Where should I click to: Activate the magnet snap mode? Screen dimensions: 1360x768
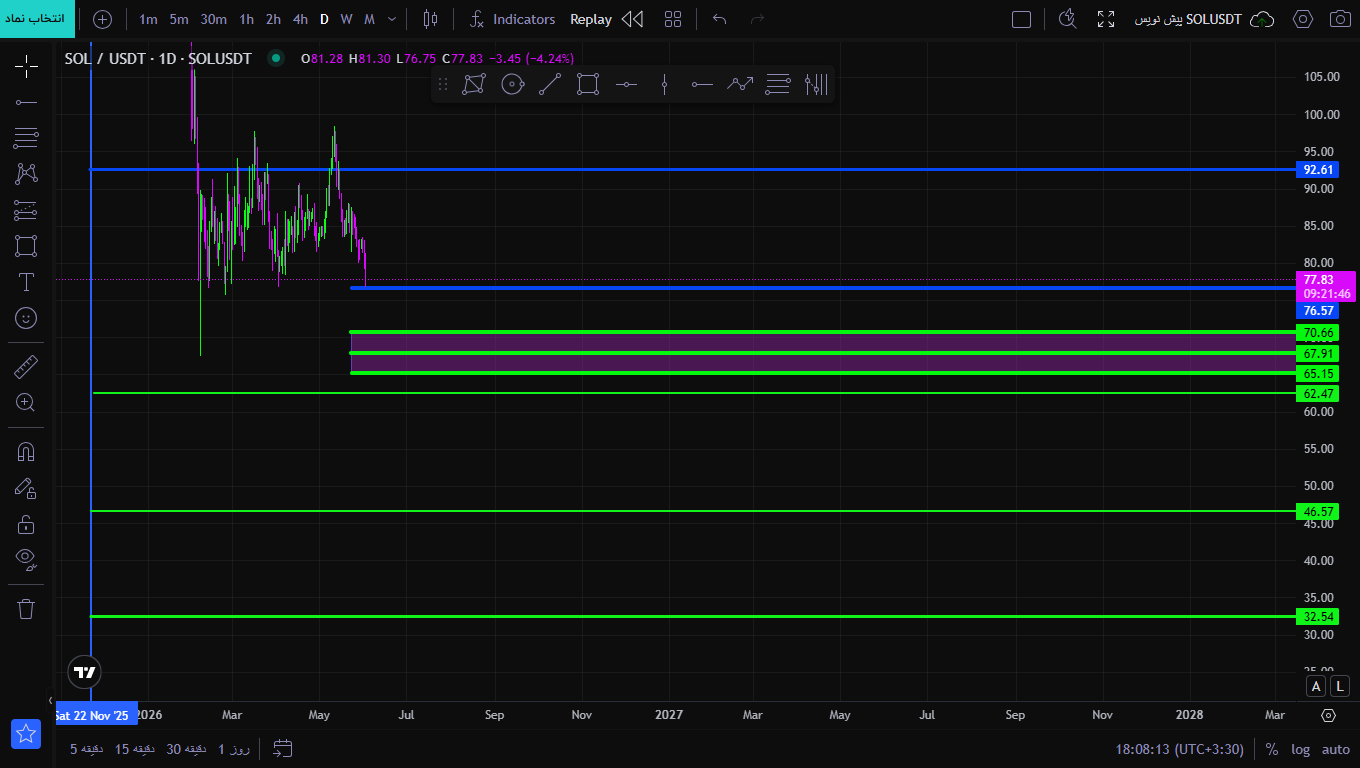(x=26, y=451)
